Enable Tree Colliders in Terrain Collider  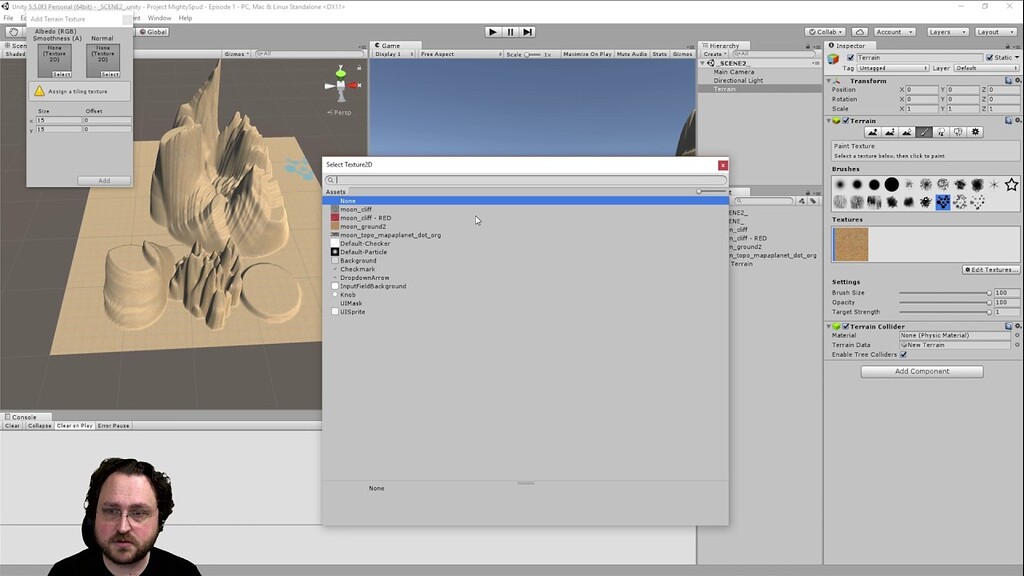click(x=903, y=354)
